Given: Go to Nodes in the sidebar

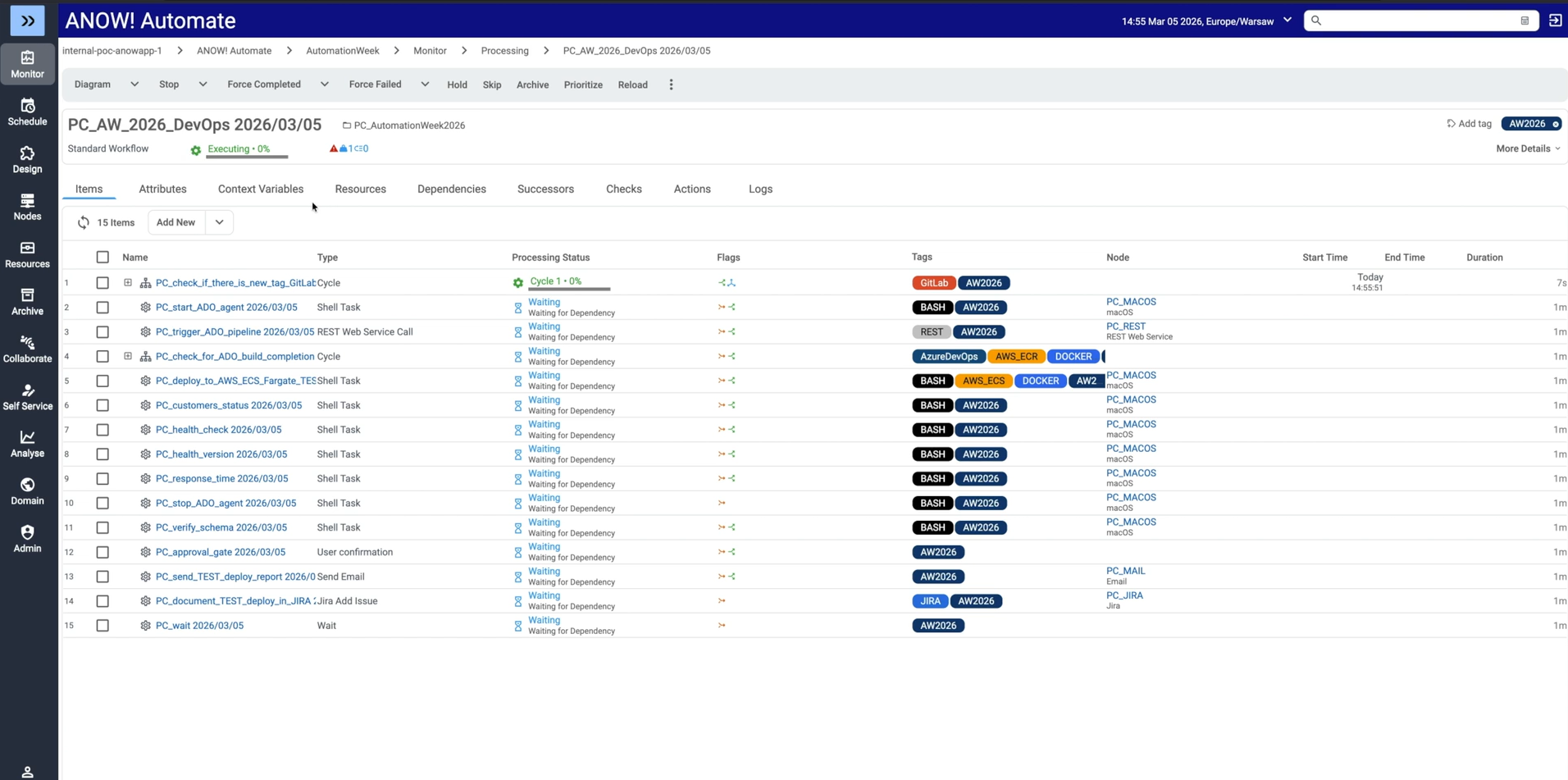Looking at the screenshot, I should click(x=27, y=207).
